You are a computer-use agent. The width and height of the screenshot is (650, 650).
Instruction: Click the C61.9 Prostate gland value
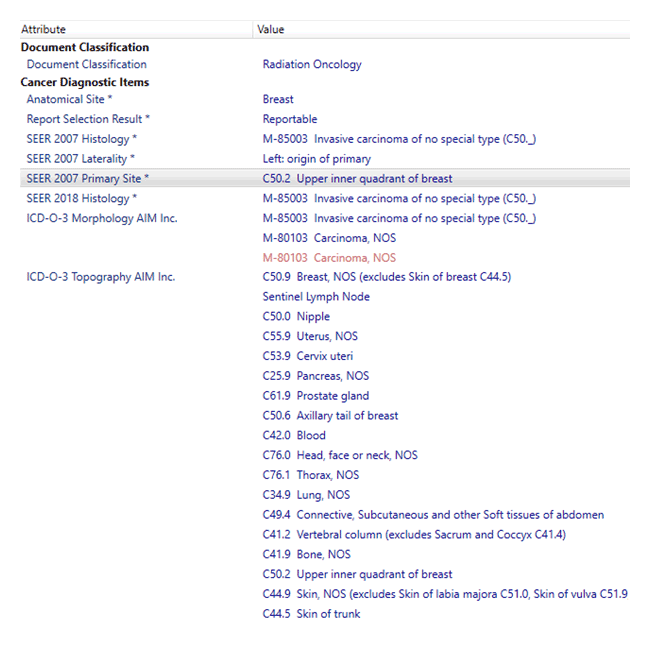click(x=315, y=396)
